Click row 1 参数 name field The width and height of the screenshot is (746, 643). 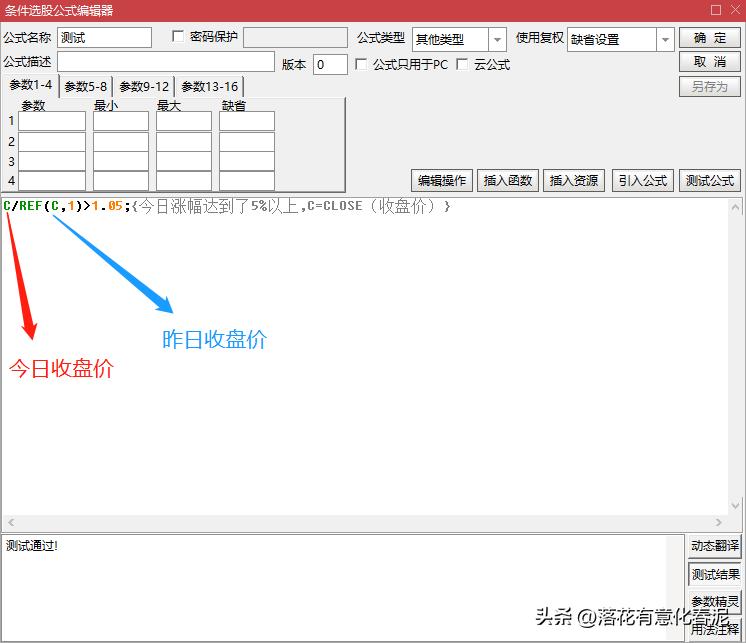coord(52,121)
